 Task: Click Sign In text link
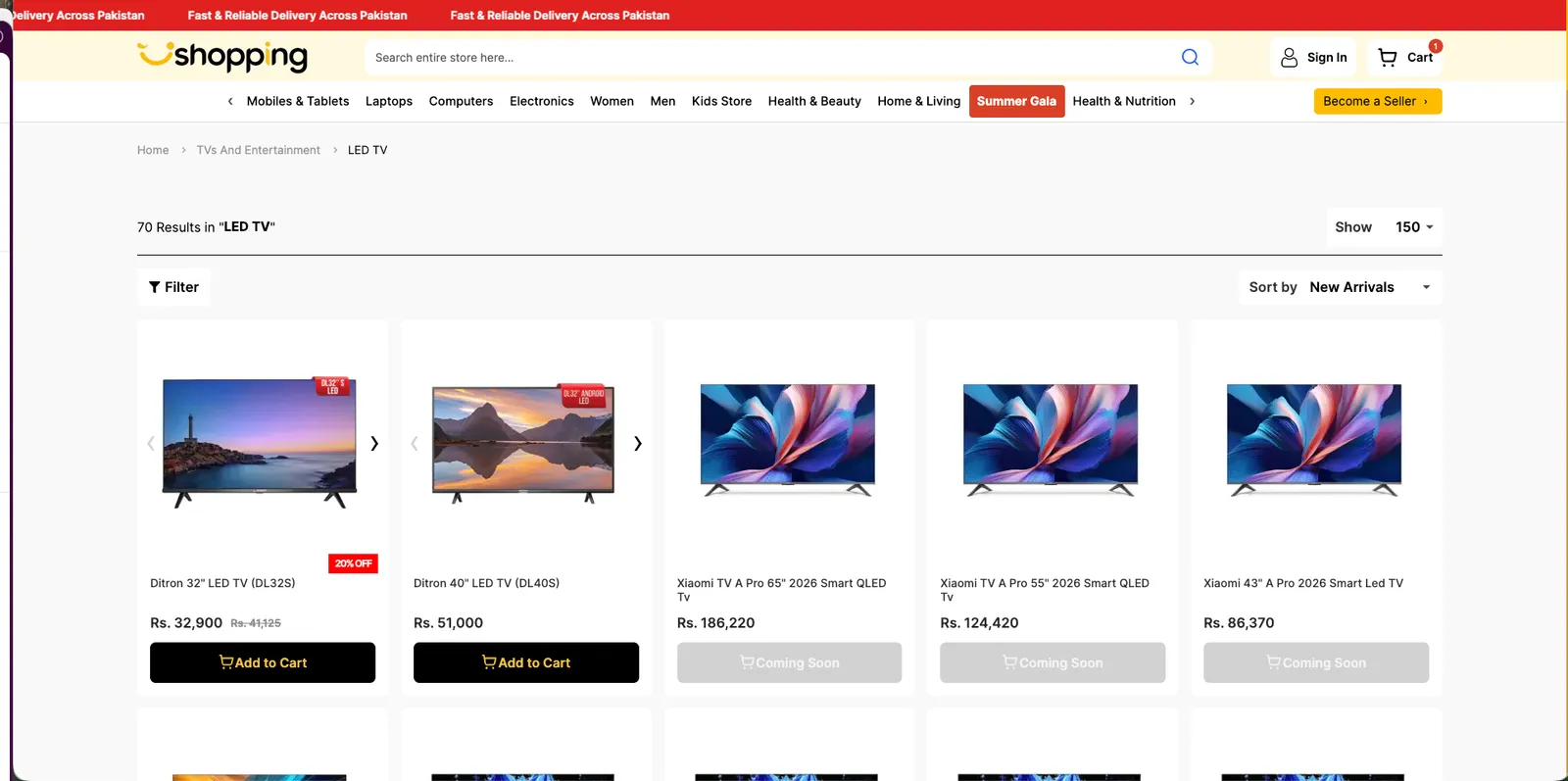click(x=1327, y=58)
